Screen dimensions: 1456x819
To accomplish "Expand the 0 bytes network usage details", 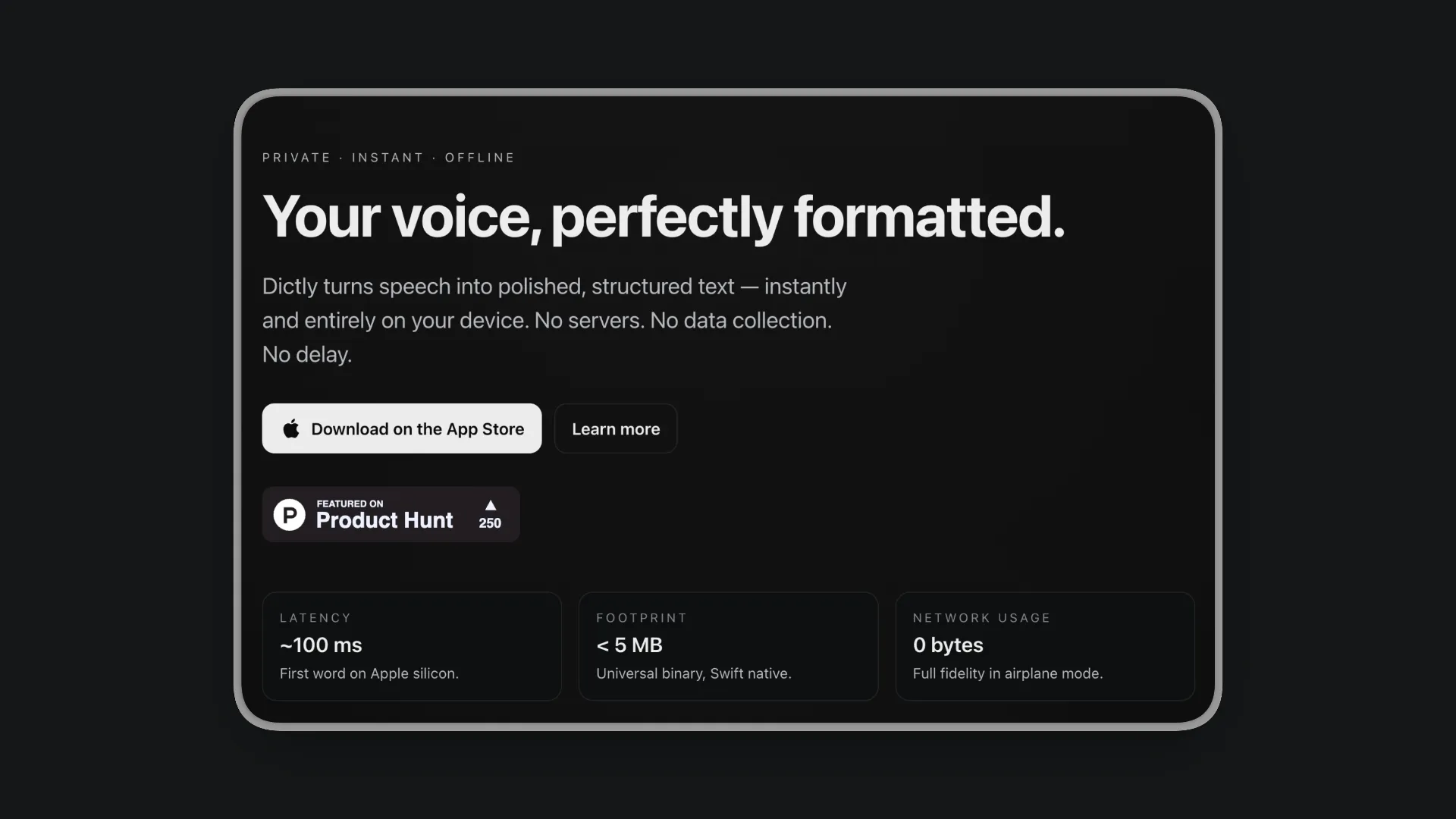I will [x=947, y=645].
